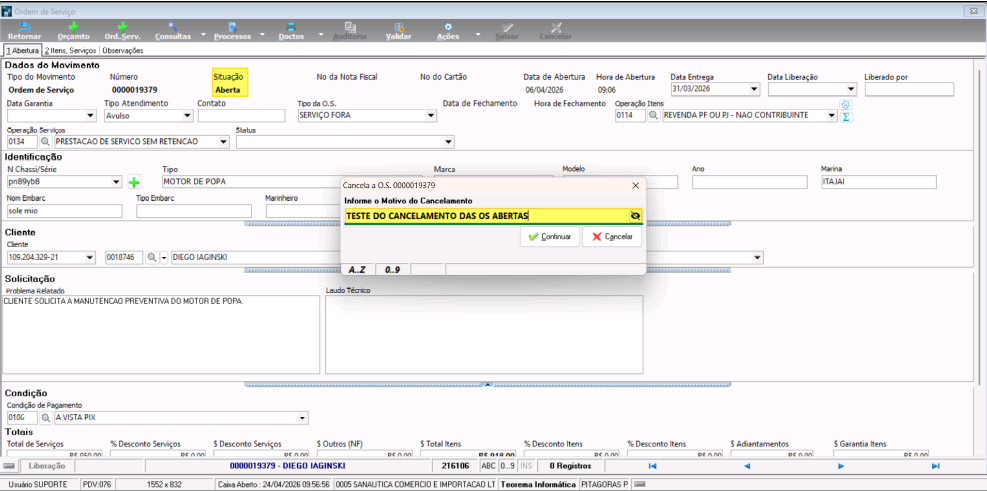
Task: Click the Doctos printer icon
Action: pos(291,27)
